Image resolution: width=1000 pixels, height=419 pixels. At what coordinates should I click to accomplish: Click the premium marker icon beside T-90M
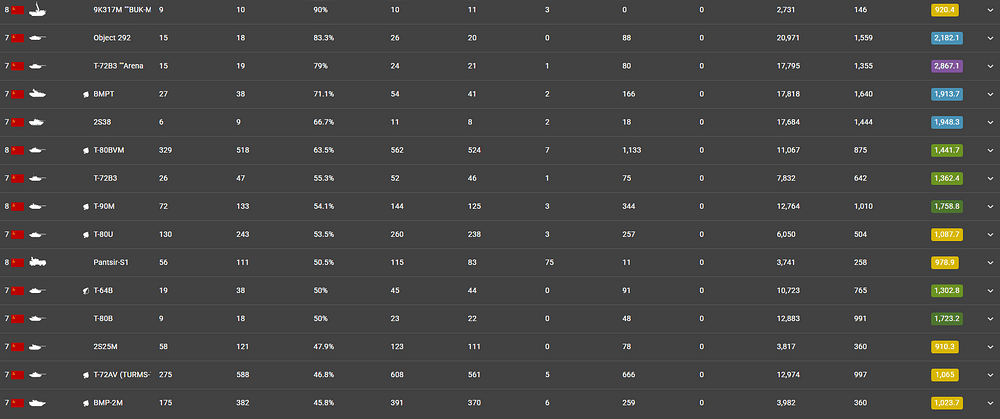(x=85, y=207)
